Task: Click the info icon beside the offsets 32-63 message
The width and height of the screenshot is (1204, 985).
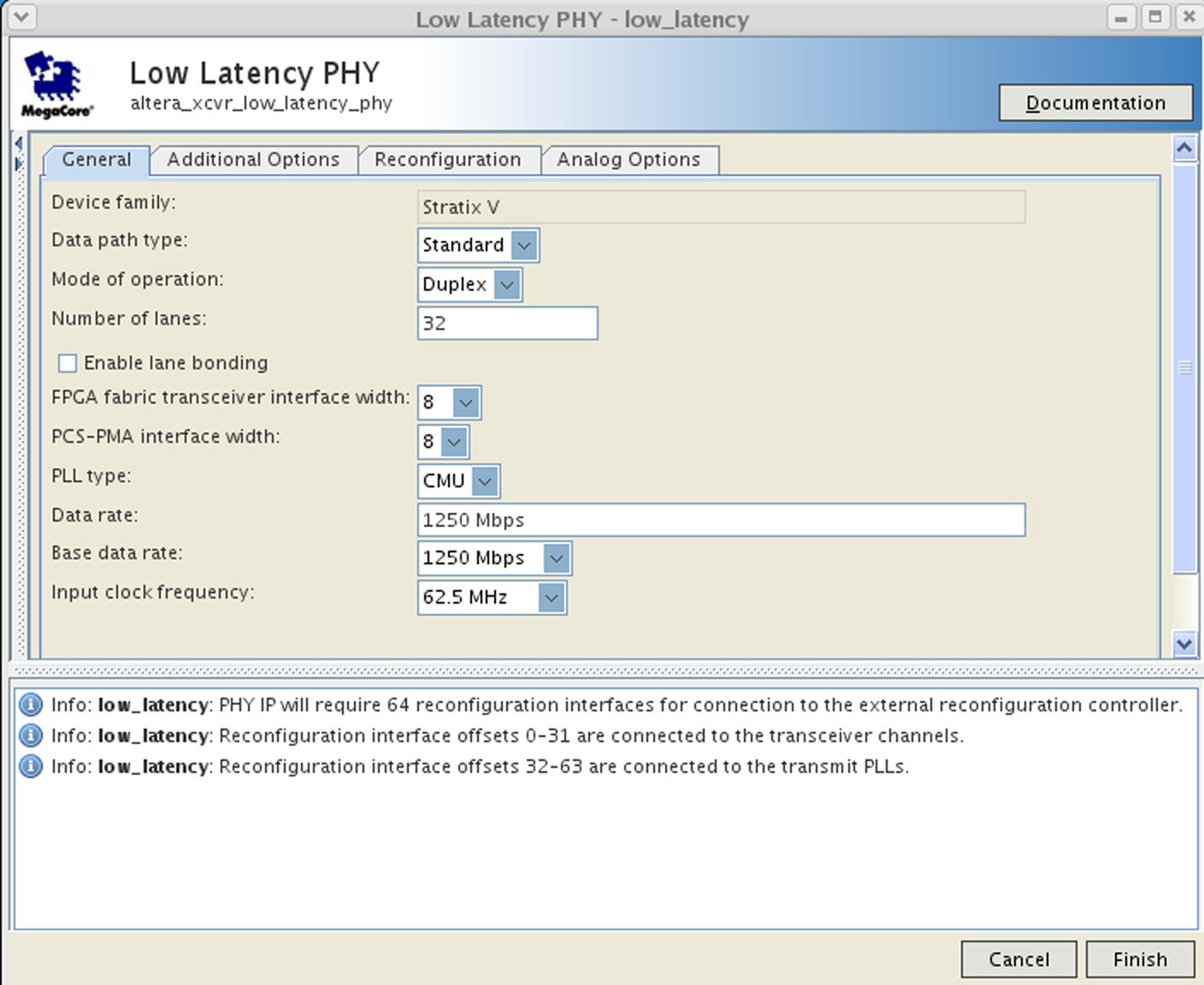Action: (30, 766)
